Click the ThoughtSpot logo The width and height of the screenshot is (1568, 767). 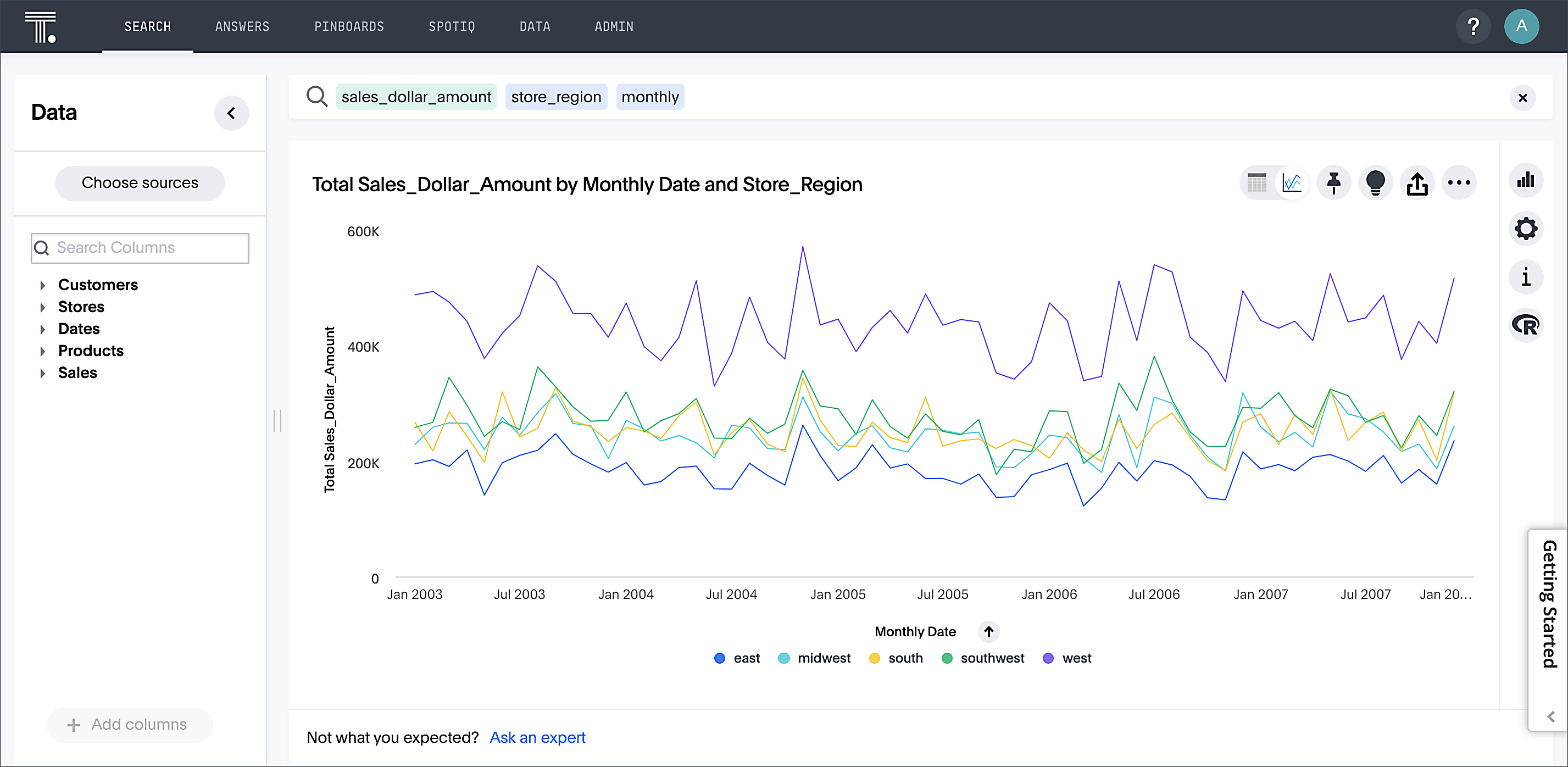(x=41, y=27)
